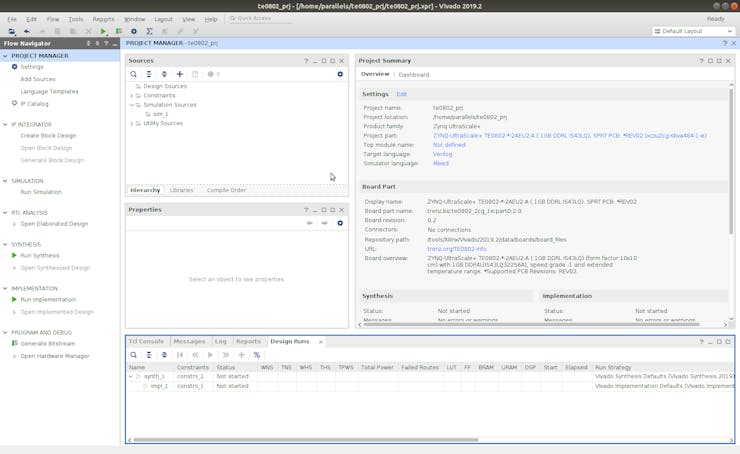The height and width of the screenshot is (454, 740).
Task: Click the percent icon in Design Runs
Action: 257,355
